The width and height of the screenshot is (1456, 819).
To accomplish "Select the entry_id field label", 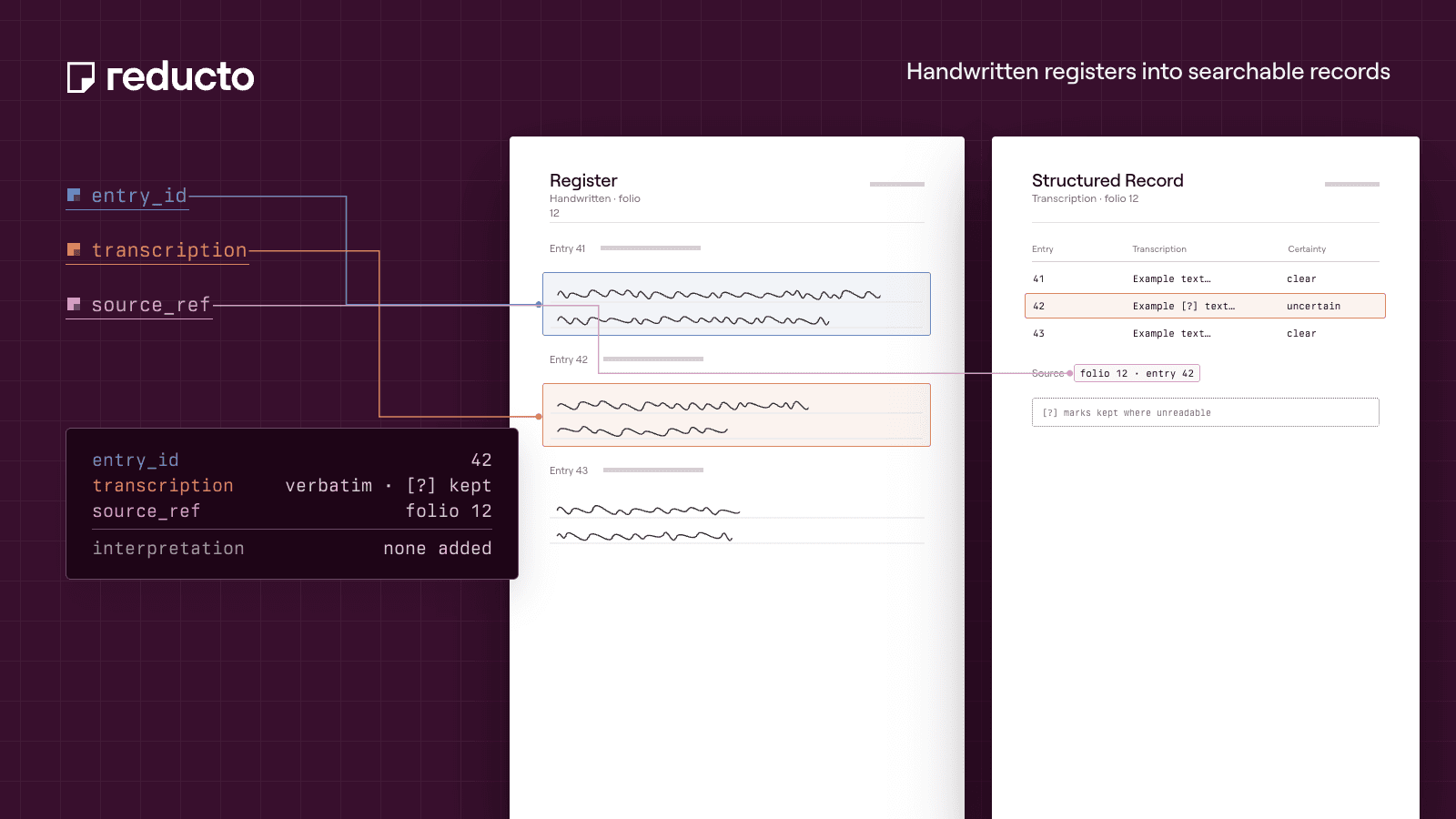I will point(139,196).
